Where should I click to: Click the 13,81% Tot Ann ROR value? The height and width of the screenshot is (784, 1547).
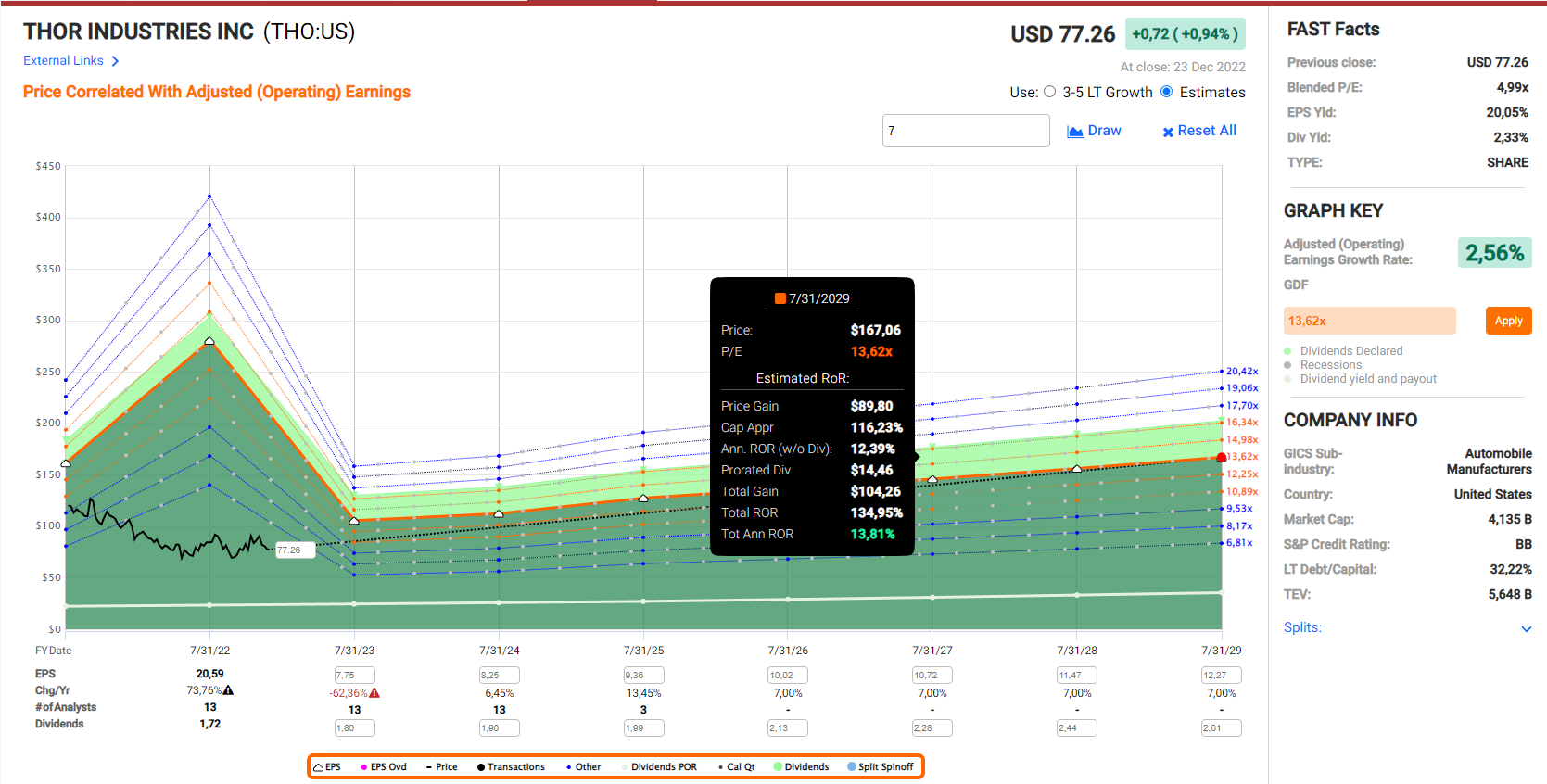tap(873, 535)
